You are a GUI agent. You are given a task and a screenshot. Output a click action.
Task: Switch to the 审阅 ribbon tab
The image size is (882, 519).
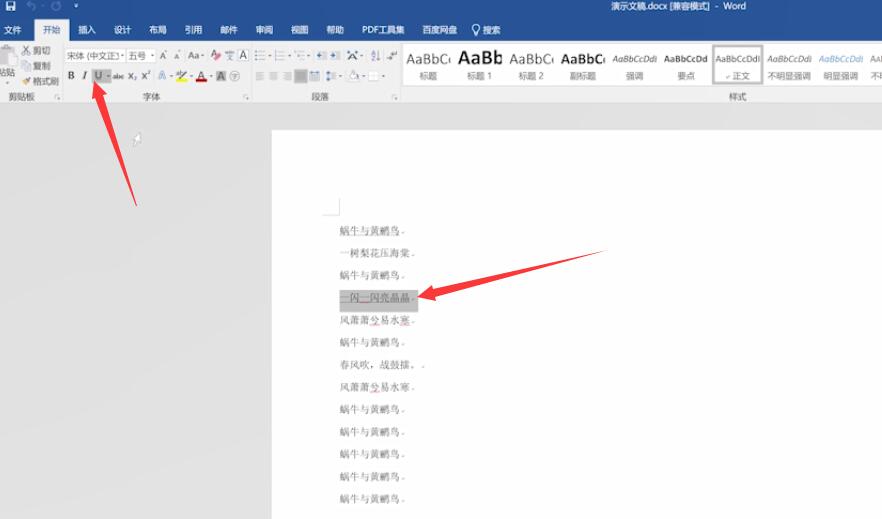(x=264, y=30)
